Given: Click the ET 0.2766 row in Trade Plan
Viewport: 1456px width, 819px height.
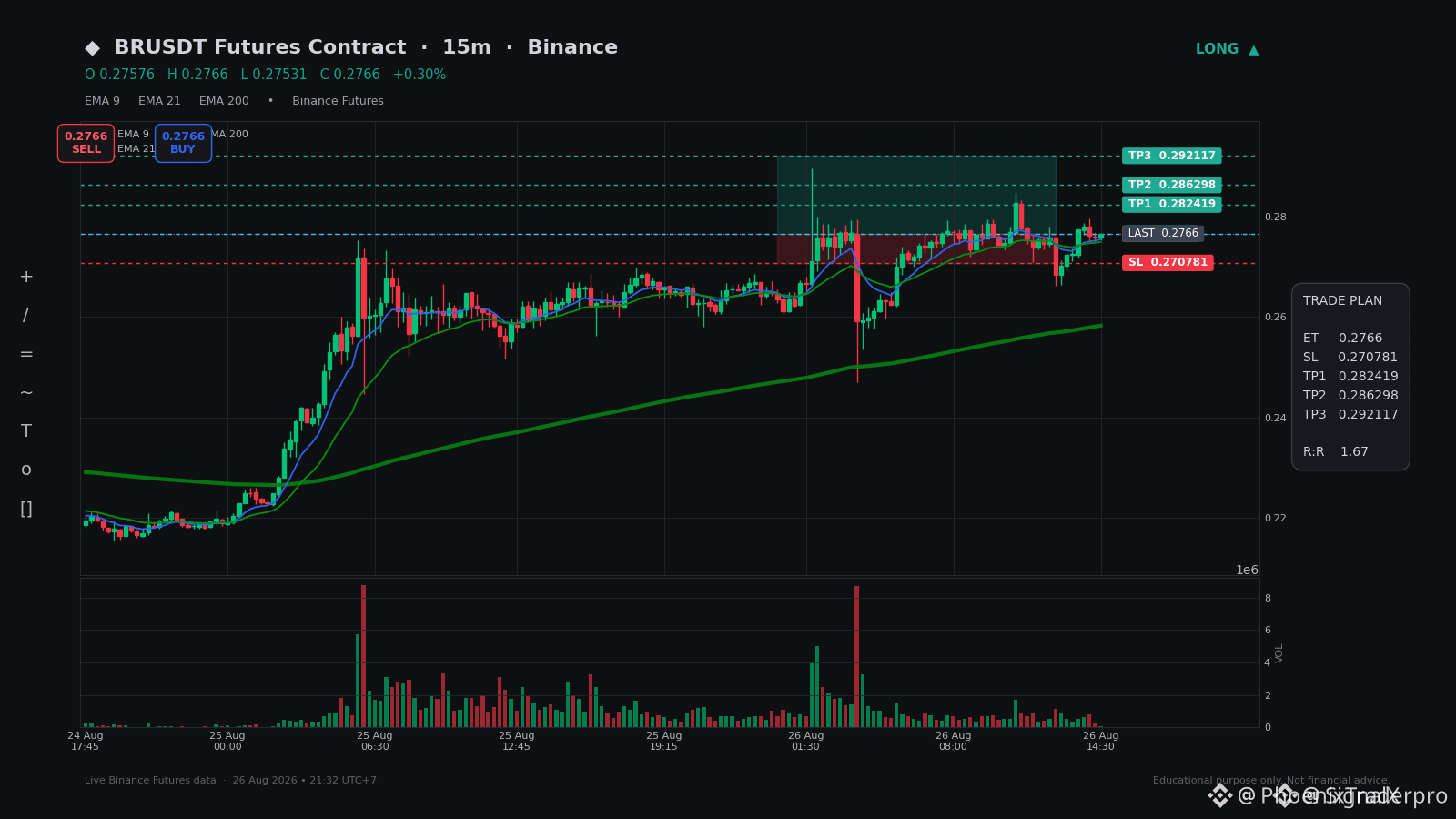Looking at the screenshot, I should 1342,338.
